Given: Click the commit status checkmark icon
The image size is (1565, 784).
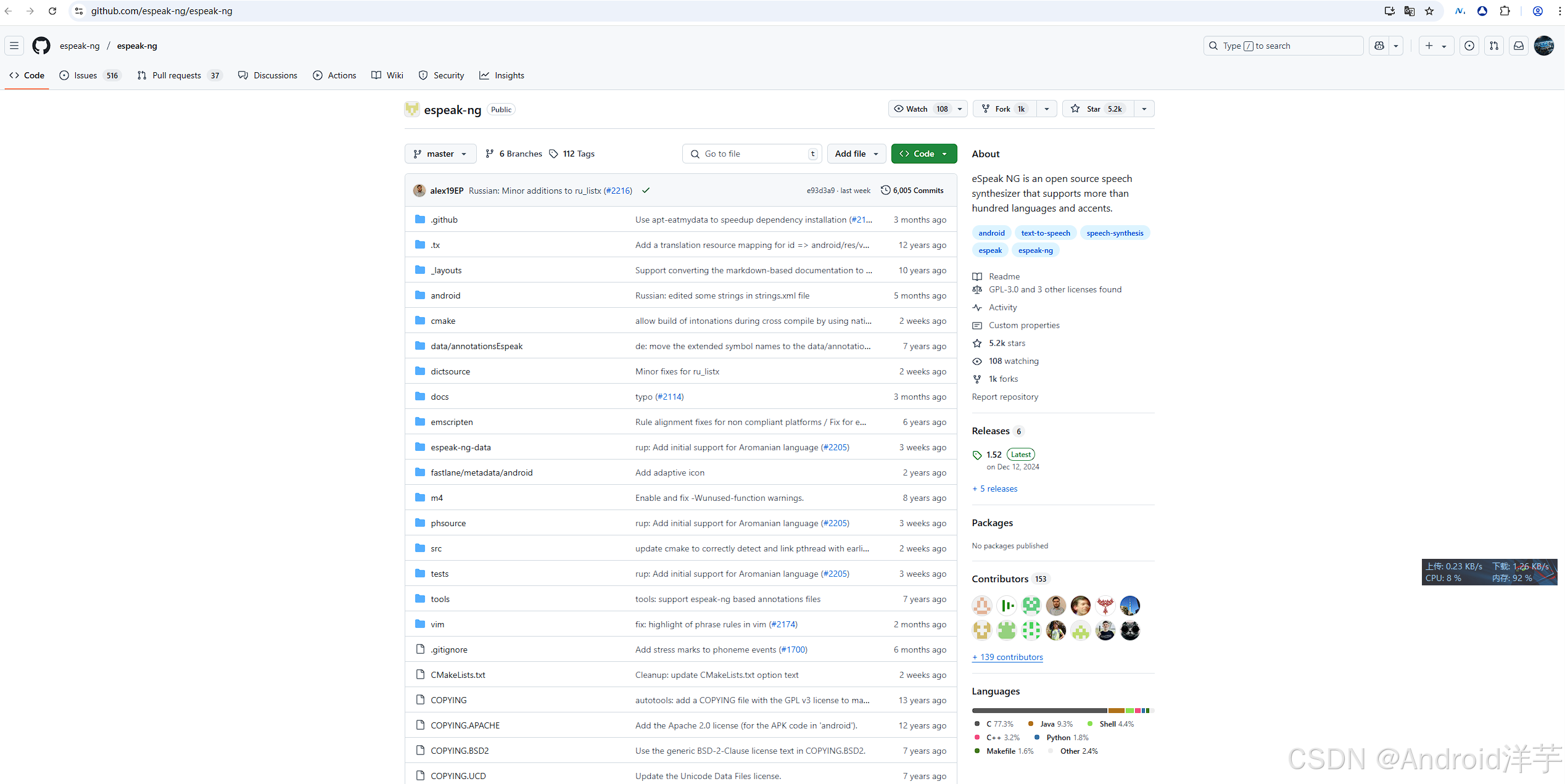Looking at the screenshot, I should (646, 191).
